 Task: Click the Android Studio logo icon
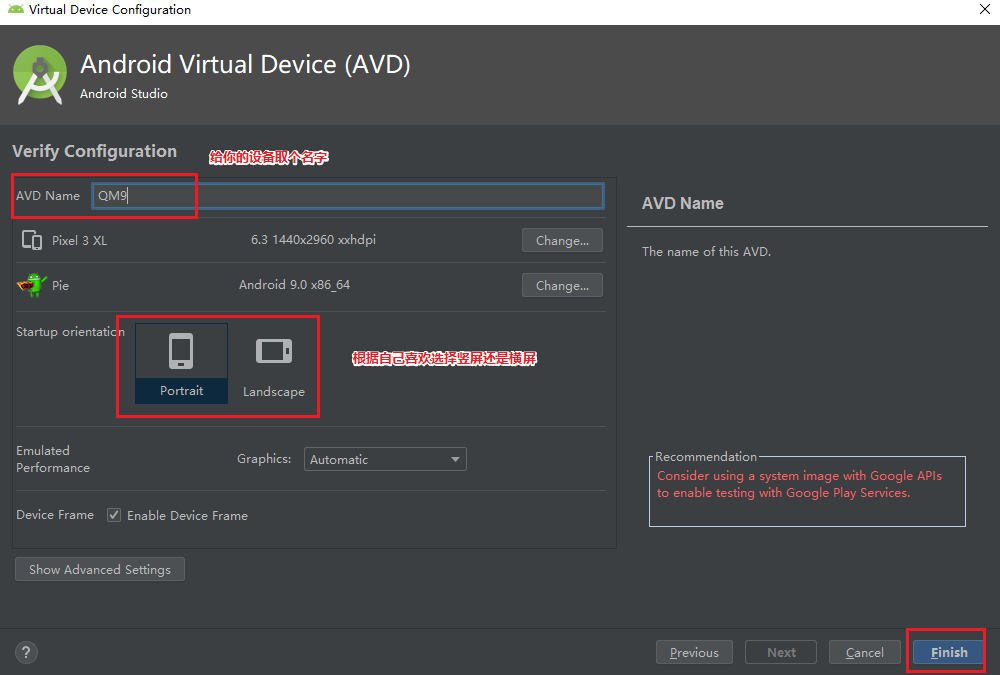(40, 75)
